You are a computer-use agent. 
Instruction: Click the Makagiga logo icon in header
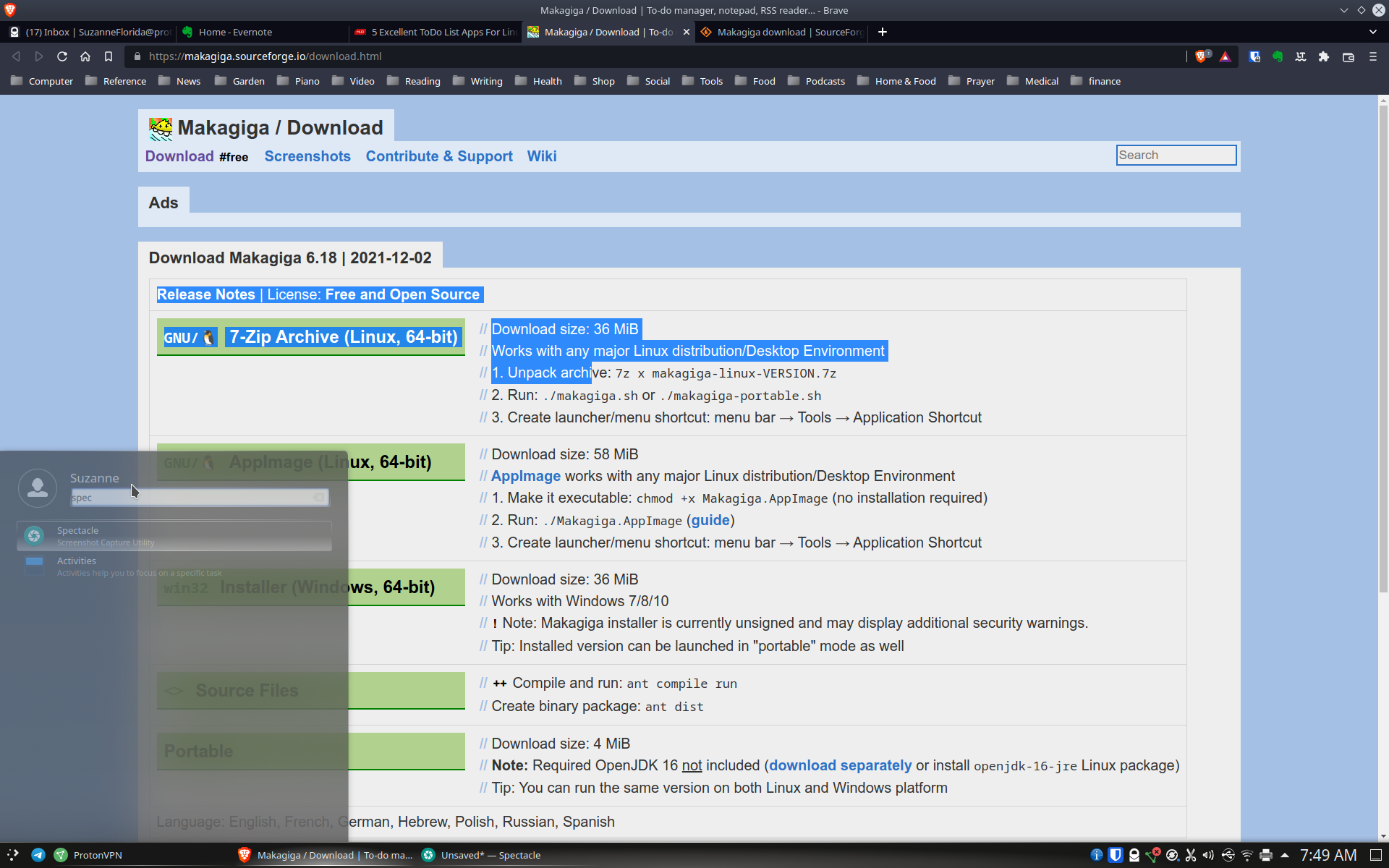tap(161, 129)
